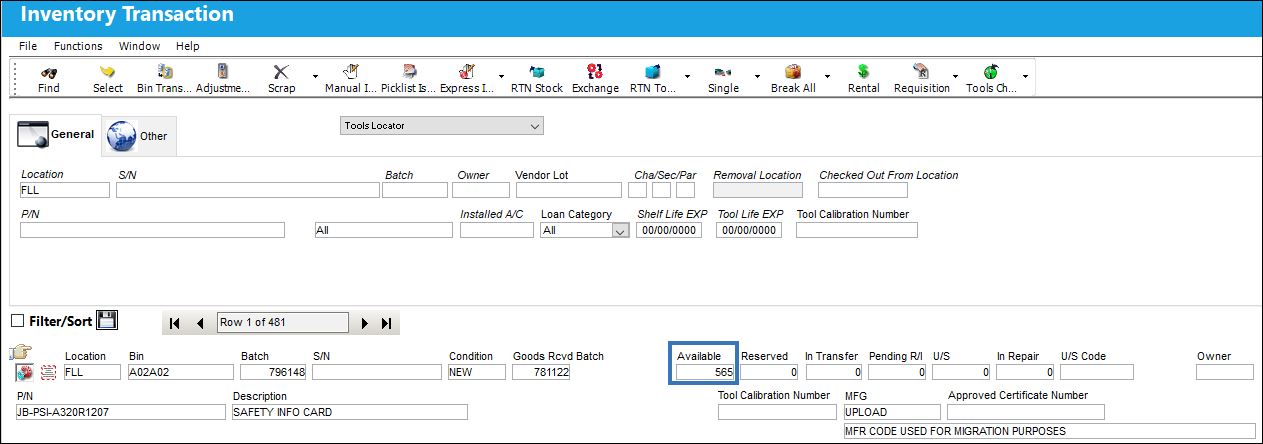
Task: Click the Tools Check toolbar icon
Action: point(991,72)
